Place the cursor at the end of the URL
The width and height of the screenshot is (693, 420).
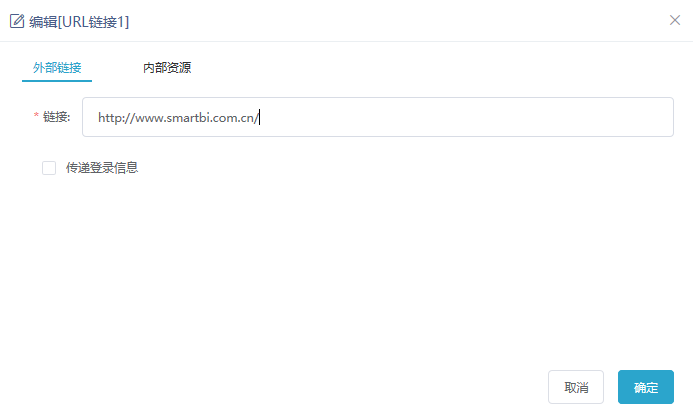[x=259, y=118]
